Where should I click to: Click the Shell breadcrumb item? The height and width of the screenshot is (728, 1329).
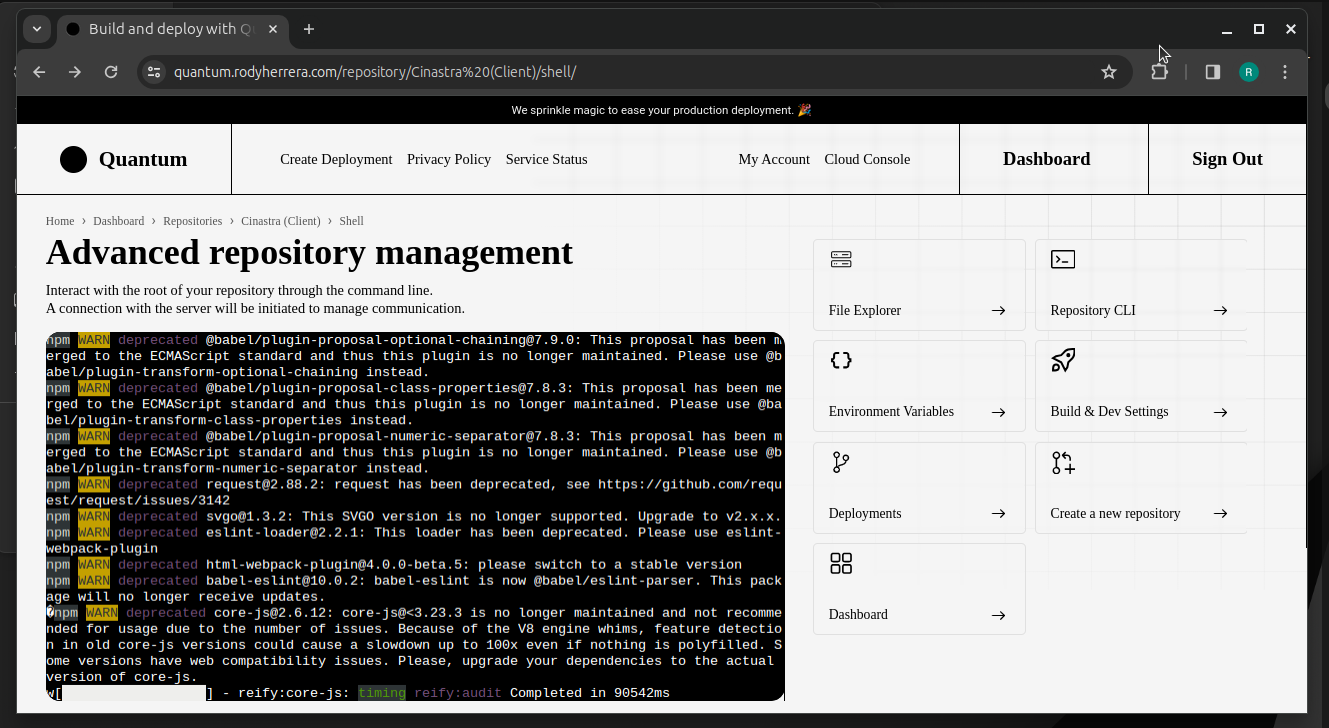351,221
